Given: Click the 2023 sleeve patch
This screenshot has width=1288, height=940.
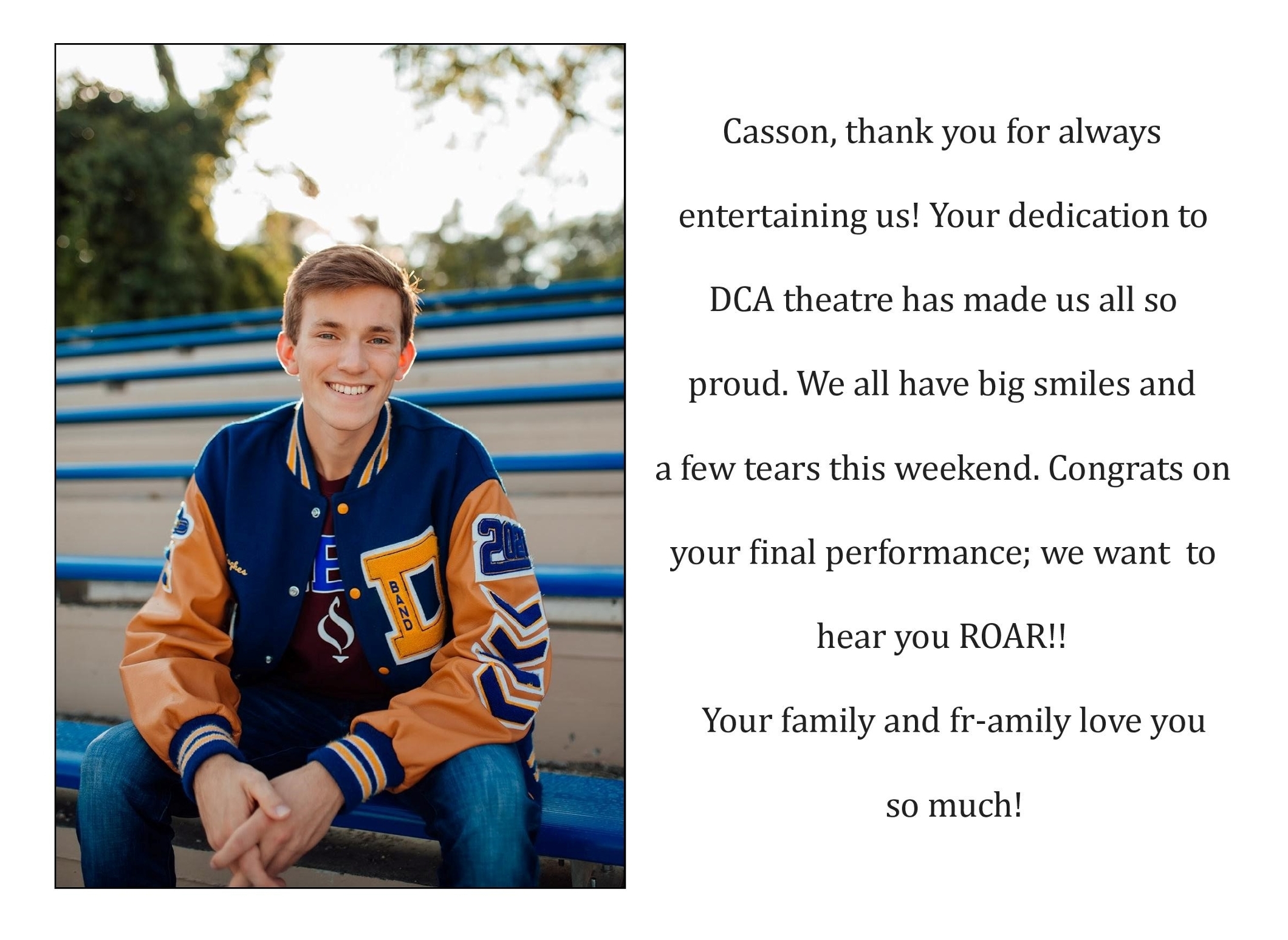Looking at the screenshot, I should [x=502, y=545].
